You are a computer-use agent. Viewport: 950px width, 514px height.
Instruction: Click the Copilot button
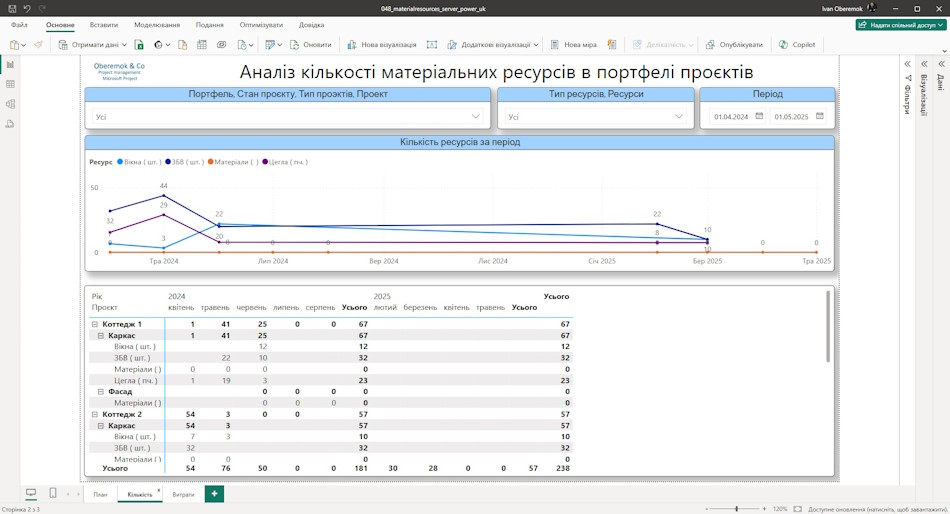pyautogui.click(x=797, y=45)
